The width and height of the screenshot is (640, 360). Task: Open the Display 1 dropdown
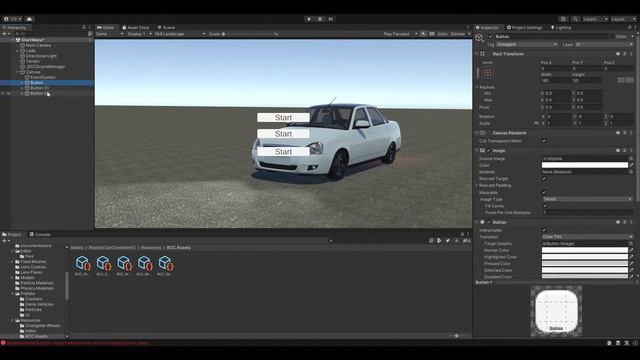pyautogui.click(x=139, y=34)
